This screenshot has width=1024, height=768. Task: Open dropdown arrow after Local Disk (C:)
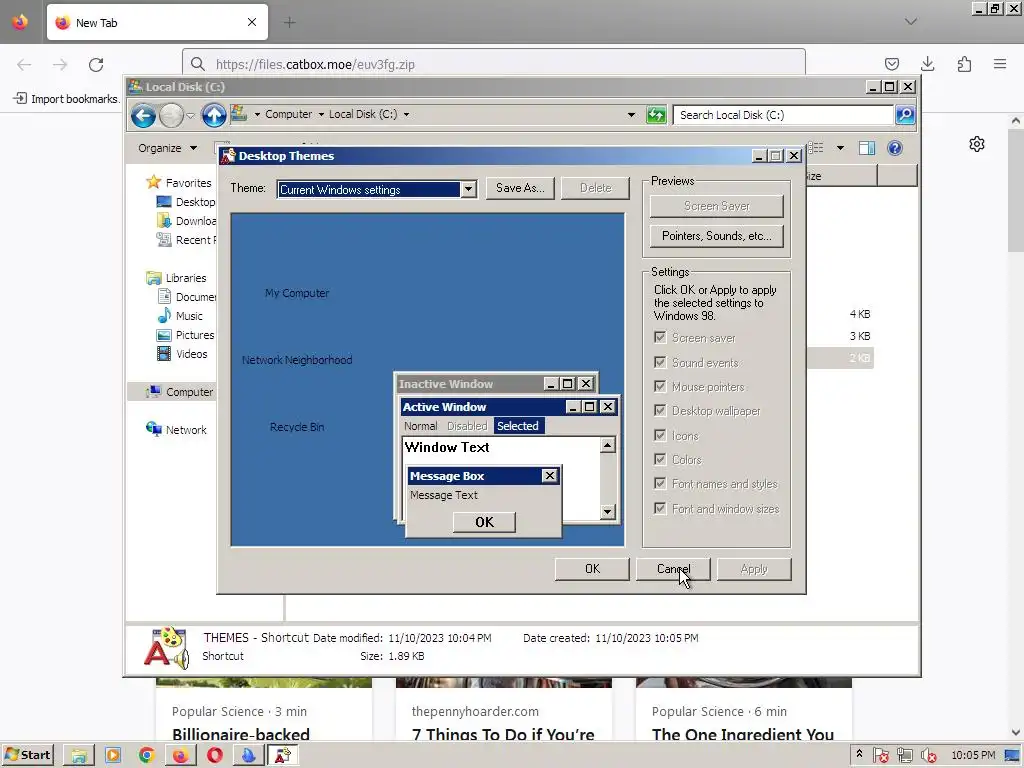click(406, 114)
